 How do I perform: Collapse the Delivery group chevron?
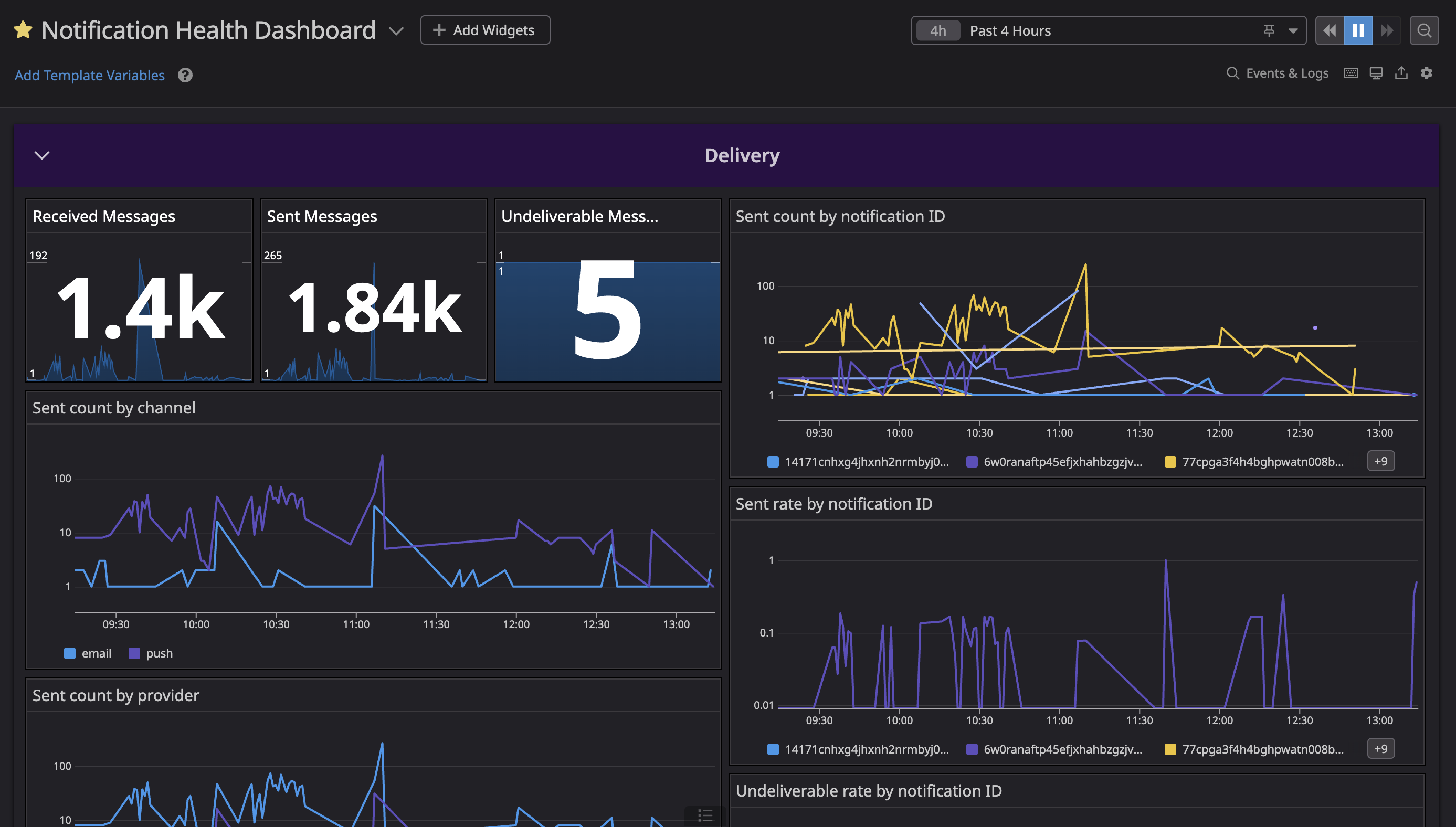(42, 156)
